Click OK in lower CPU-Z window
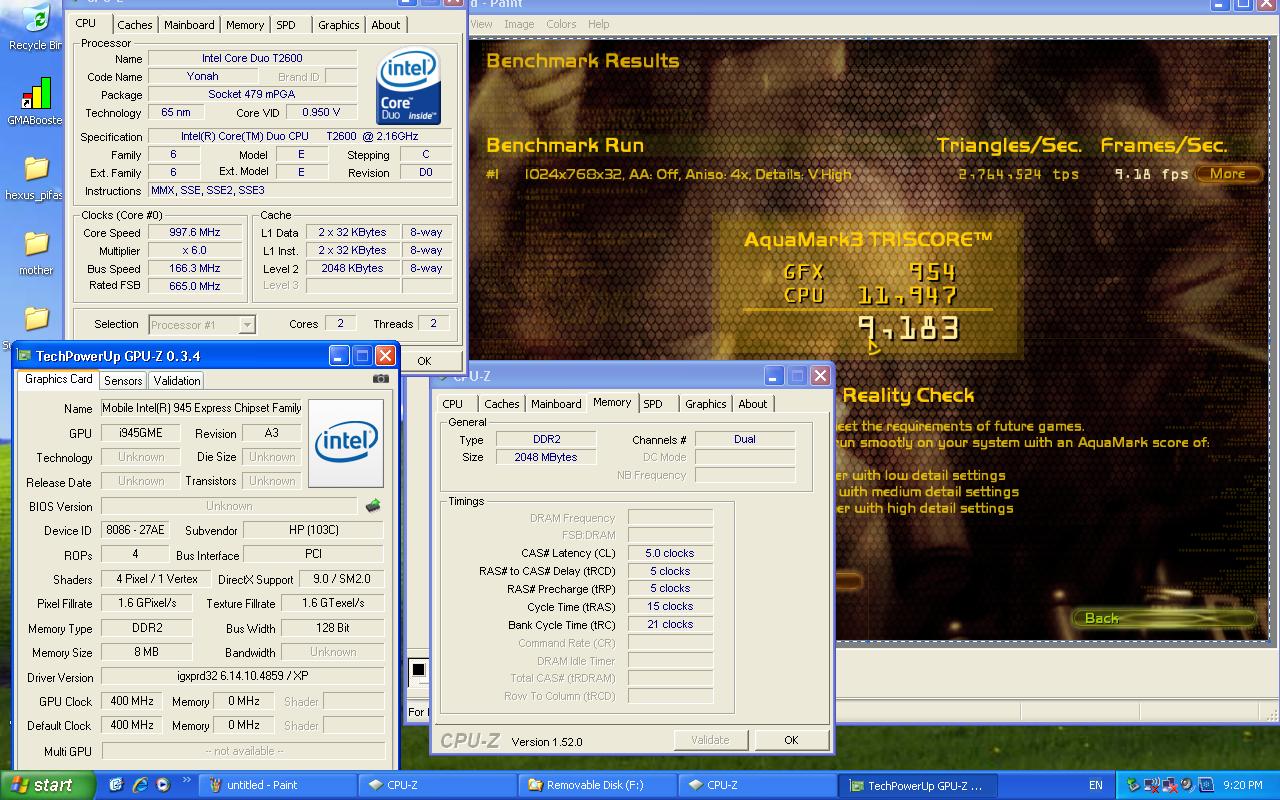 point(791,740)
